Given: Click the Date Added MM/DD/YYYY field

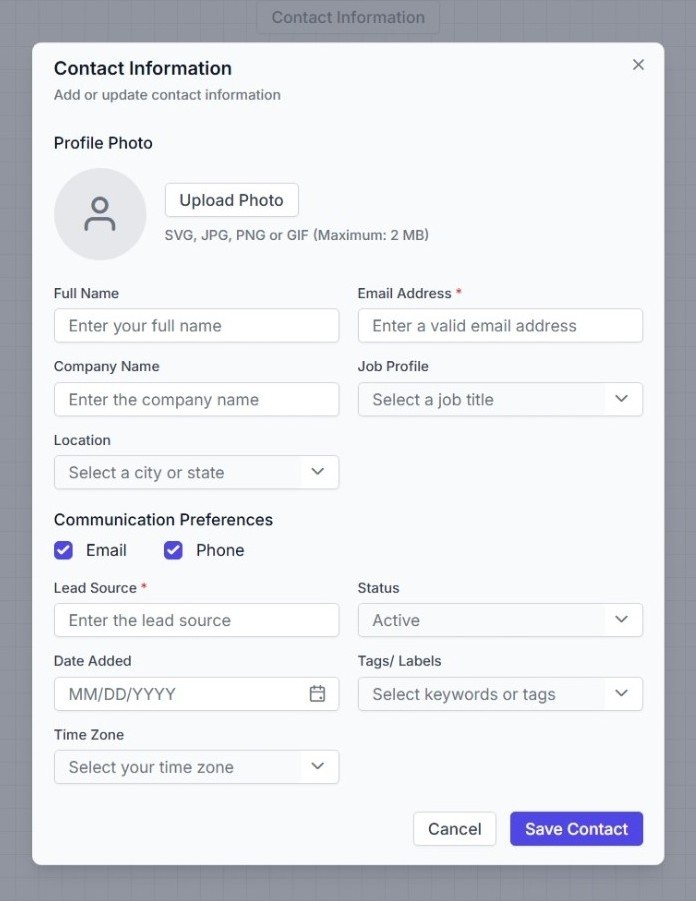Looking at the screenshot, I should pyautogui.click(x=180, y=694).
